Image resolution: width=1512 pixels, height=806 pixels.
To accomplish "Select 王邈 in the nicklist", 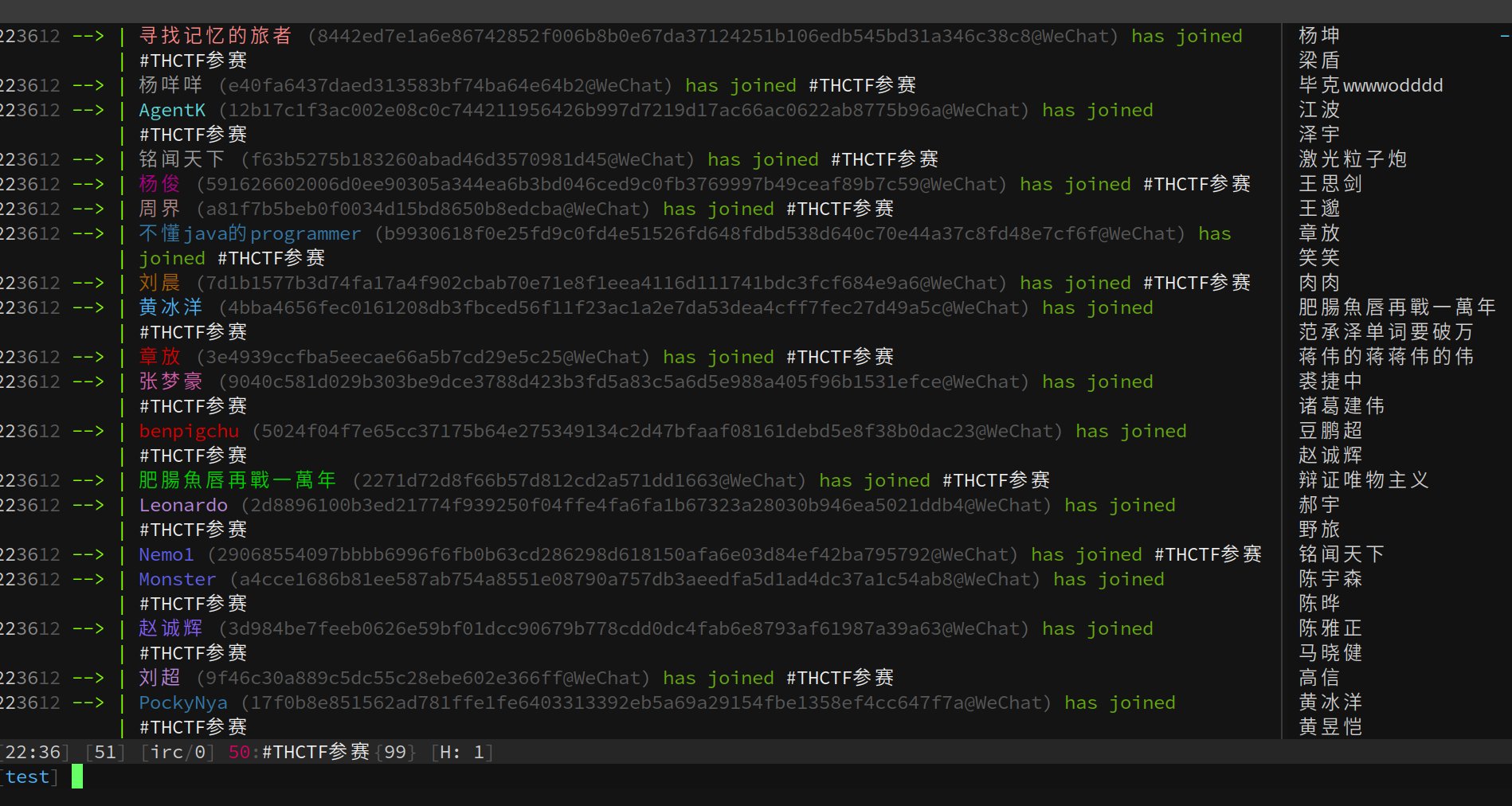I will (1319, 209).
